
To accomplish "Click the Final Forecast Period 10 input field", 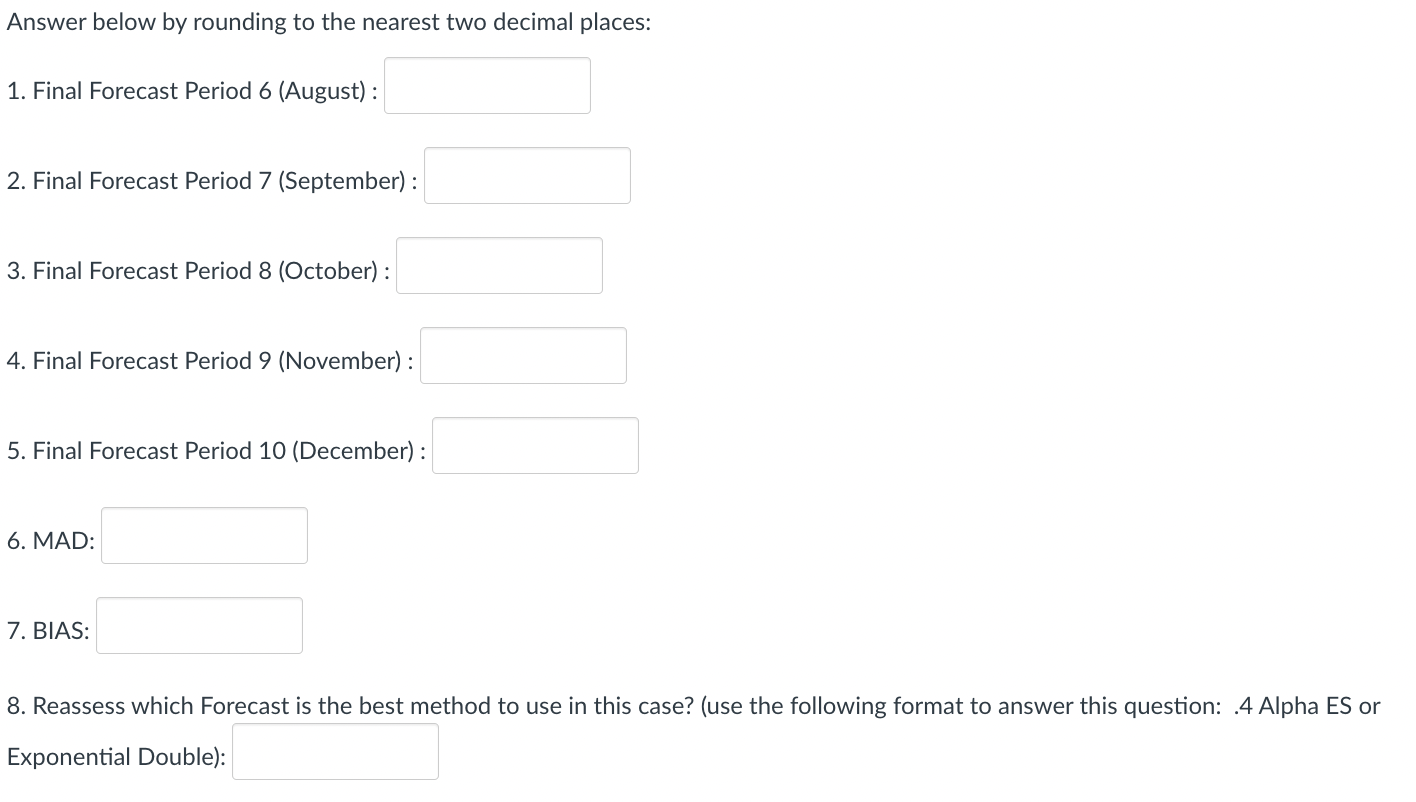I will click(x=535, y=445).
